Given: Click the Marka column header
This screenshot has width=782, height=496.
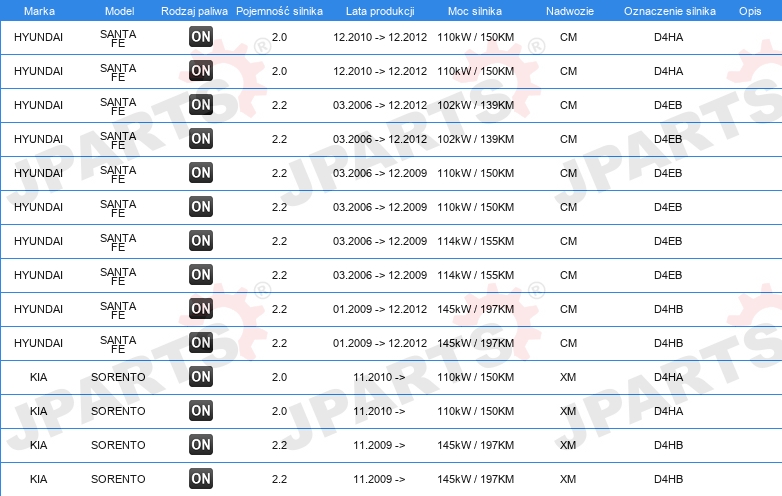Looking at the screenshot, I should pyautogui.click(x=39, y=11).
